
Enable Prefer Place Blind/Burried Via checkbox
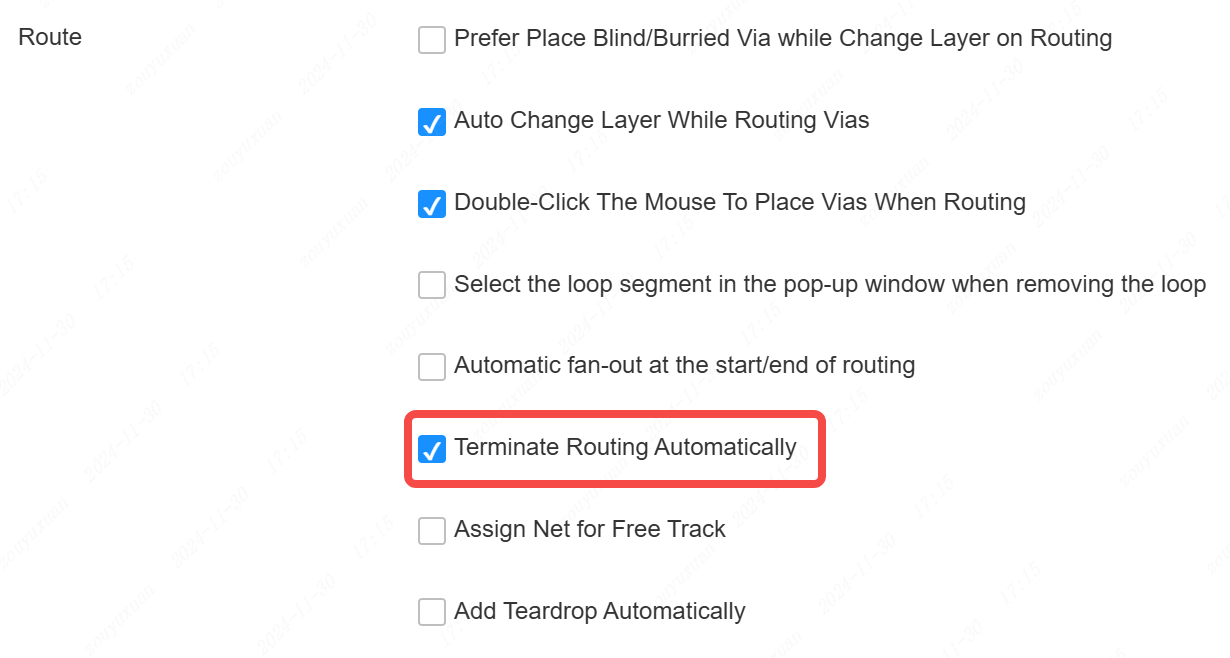point(432,40)
